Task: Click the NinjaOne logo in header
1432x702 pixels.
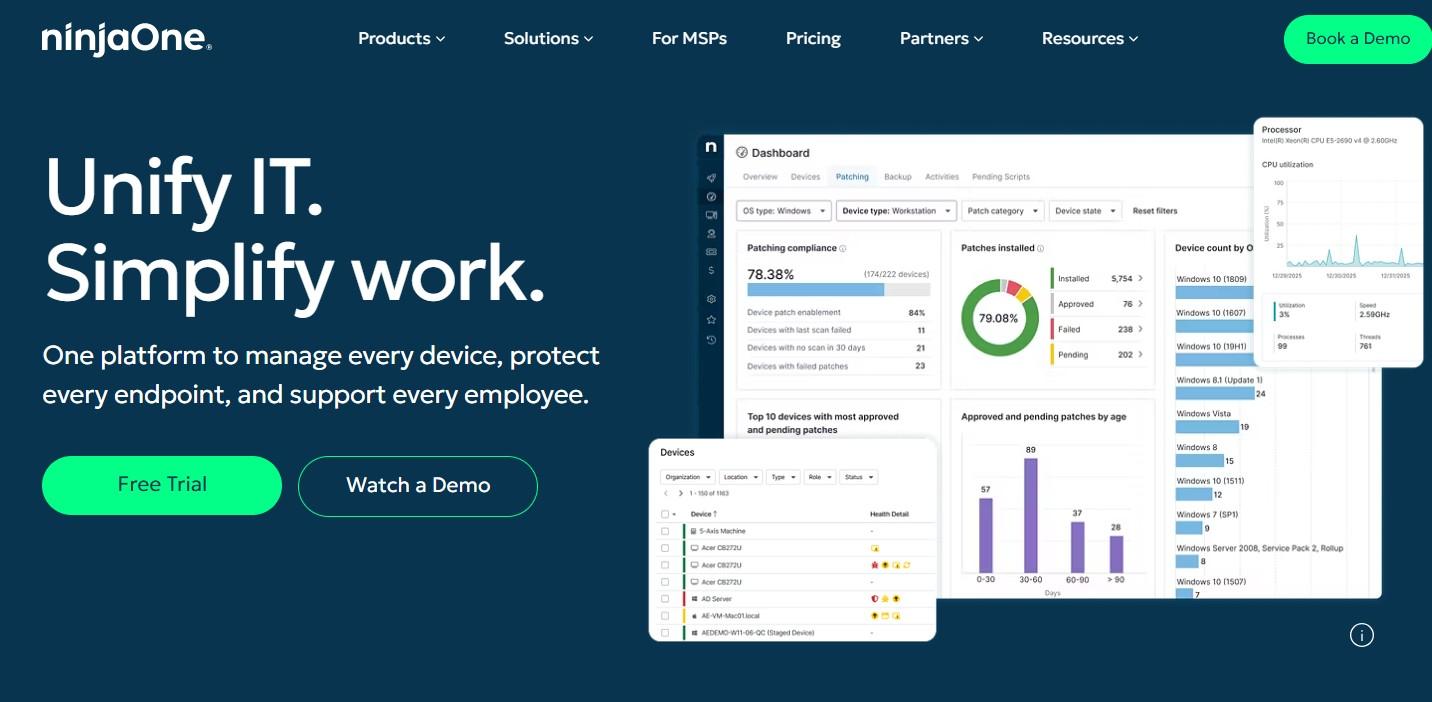Action: (126, 40)
